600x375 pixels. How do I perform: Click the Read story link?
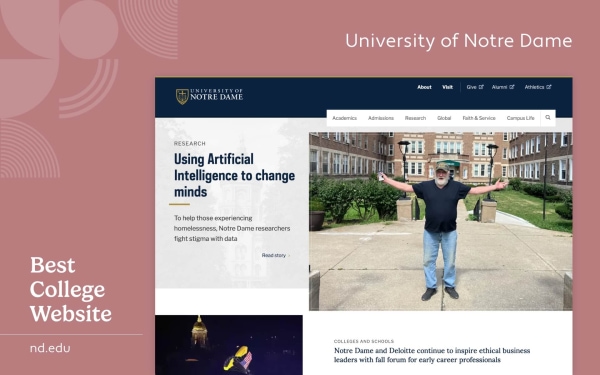[276, 255]
